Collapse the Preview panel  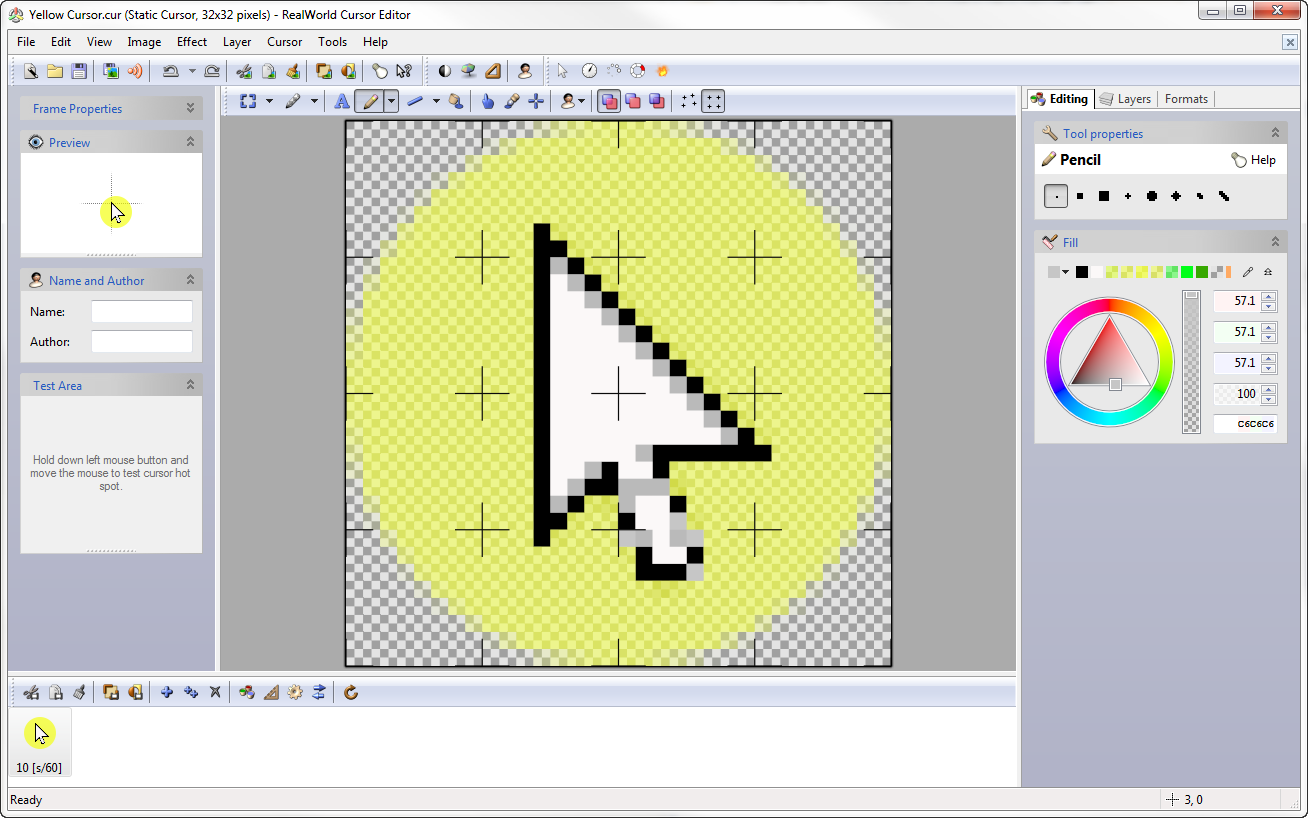coord(190,142)
